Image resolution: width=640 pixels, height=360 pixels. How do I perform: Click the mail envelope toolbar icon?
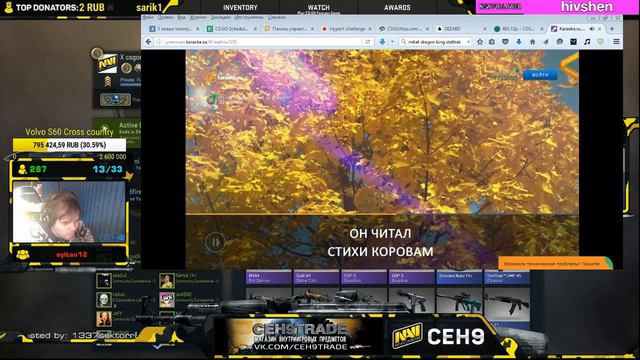point(573,42)
